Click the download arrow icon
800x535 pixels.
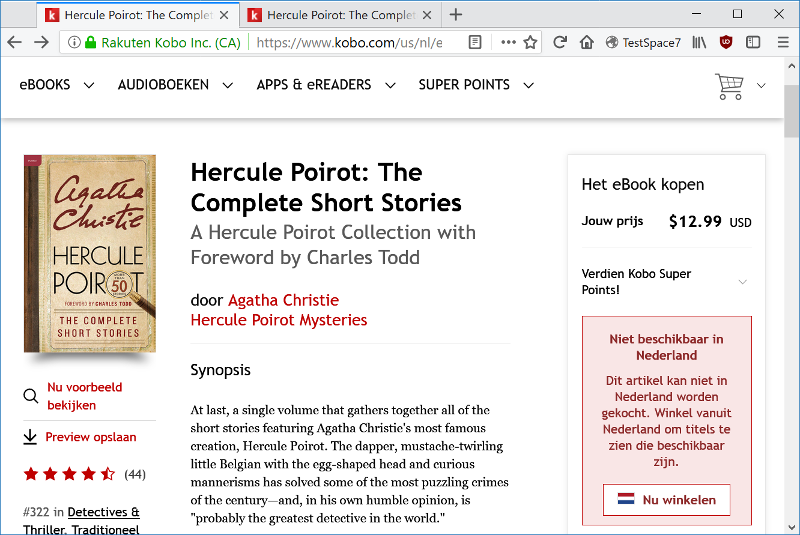pos(30,437)
